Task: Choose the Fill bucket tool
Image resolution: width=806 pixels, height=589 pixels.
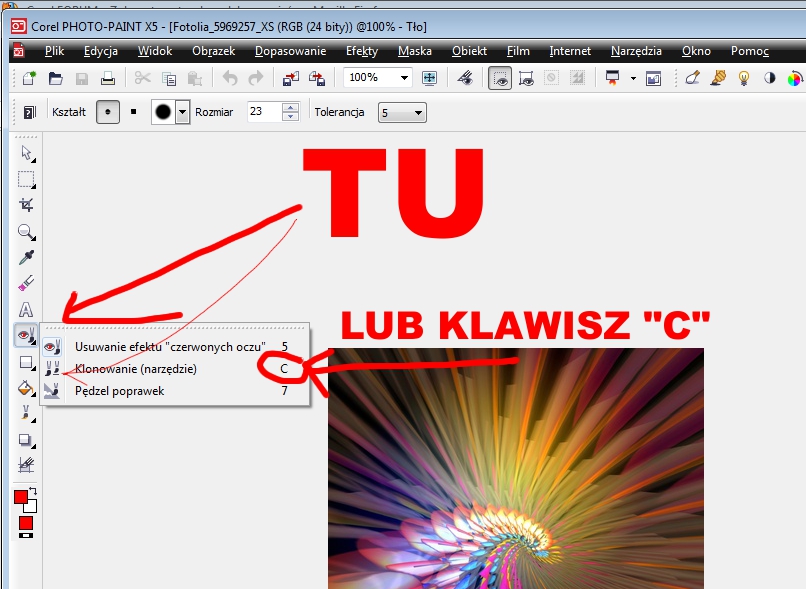Action: coord(27,387)
